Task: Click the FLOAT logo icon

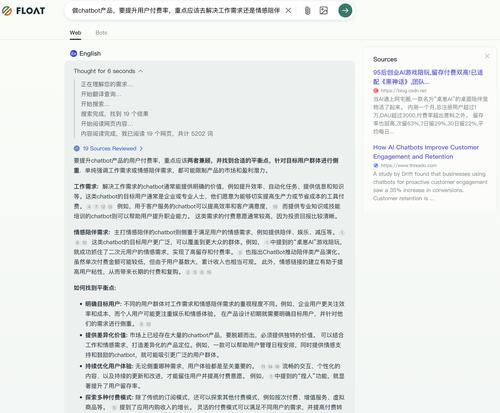Action: click(7, 11)
